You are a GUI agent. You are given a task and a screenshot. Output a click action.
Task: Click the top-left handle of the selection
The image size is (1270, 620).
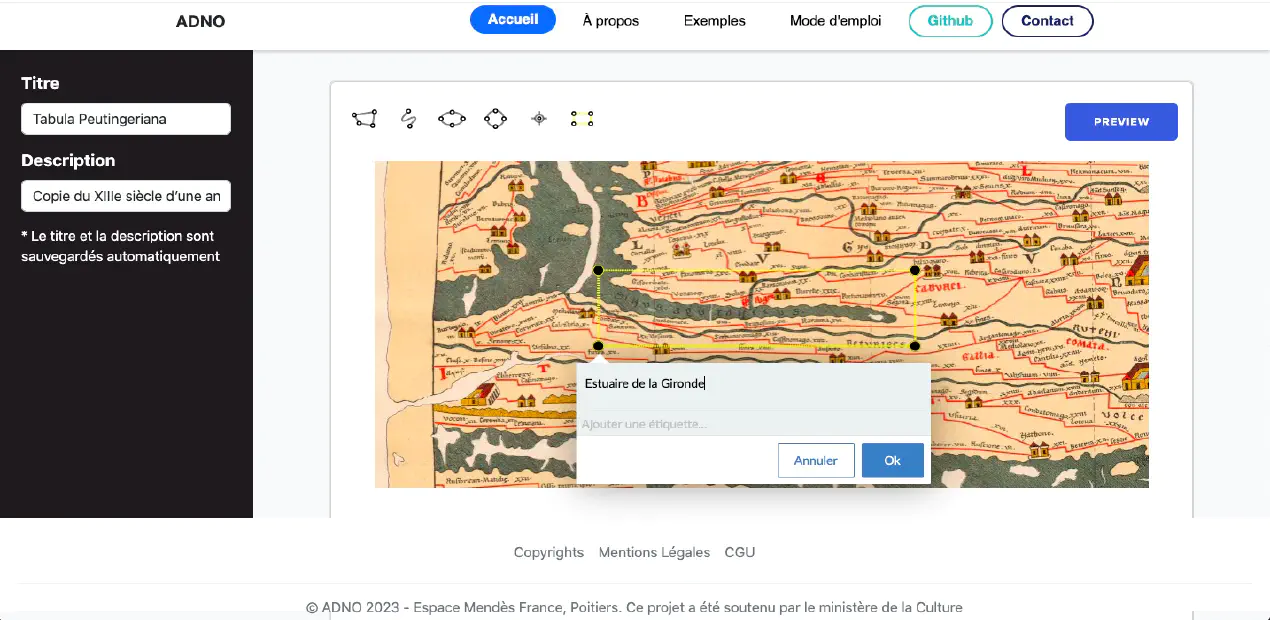(598, 270)
